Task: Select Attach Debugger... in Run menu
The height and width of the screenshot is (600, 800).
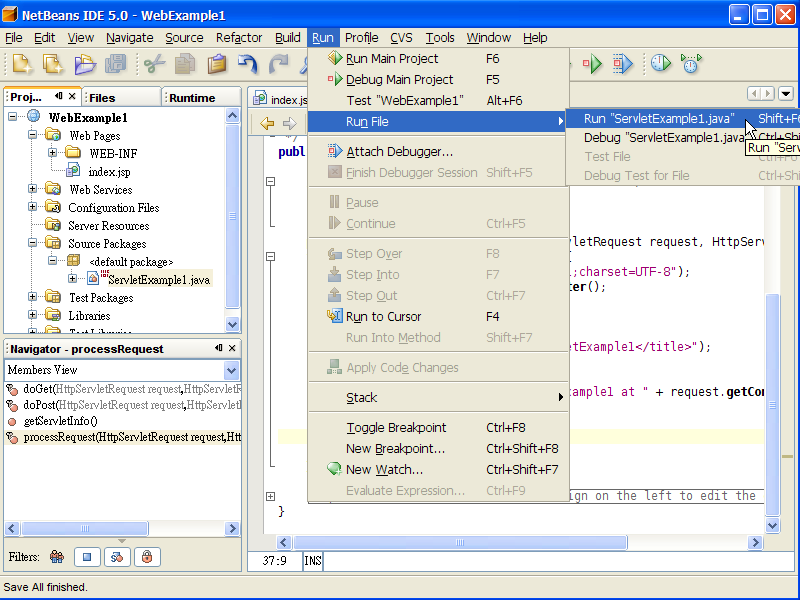Action: (x=439, y=152)
